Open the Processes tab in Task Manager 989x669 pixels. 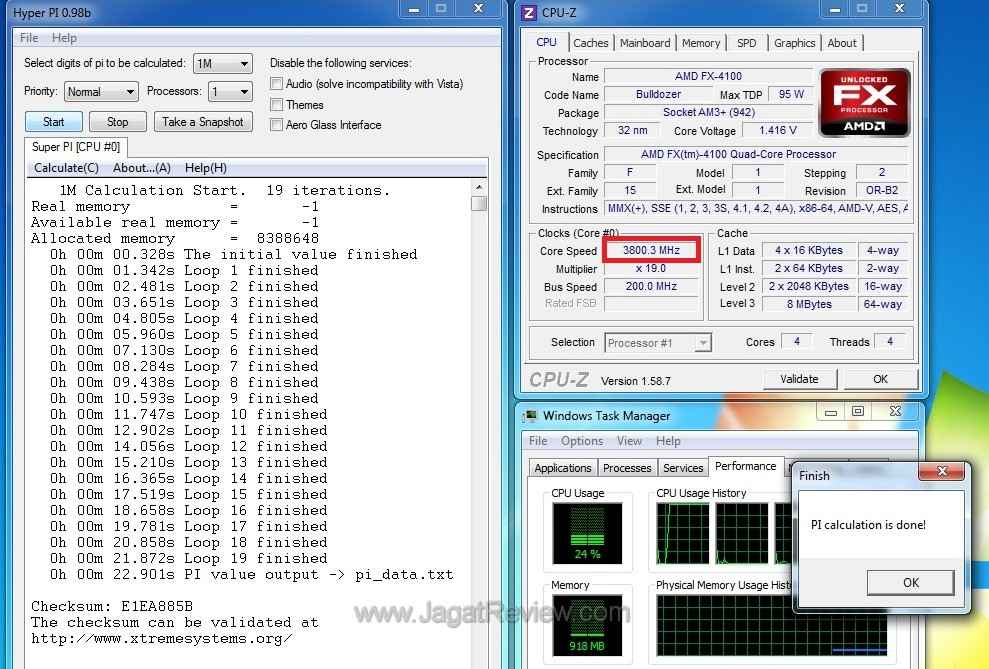click(627, 468)
